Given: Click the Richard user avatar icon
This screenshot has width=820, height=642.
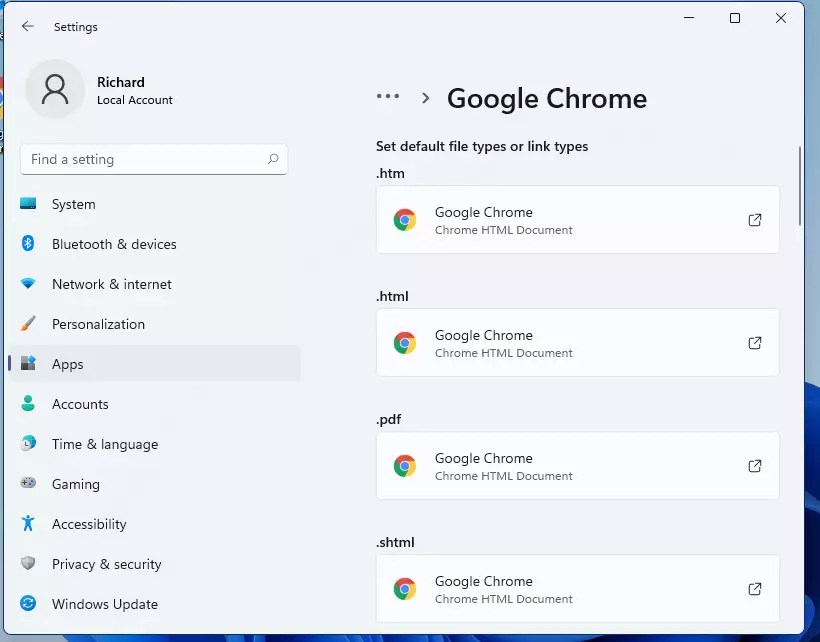Looking at the screenshot, I should click(x=55, y=89).
